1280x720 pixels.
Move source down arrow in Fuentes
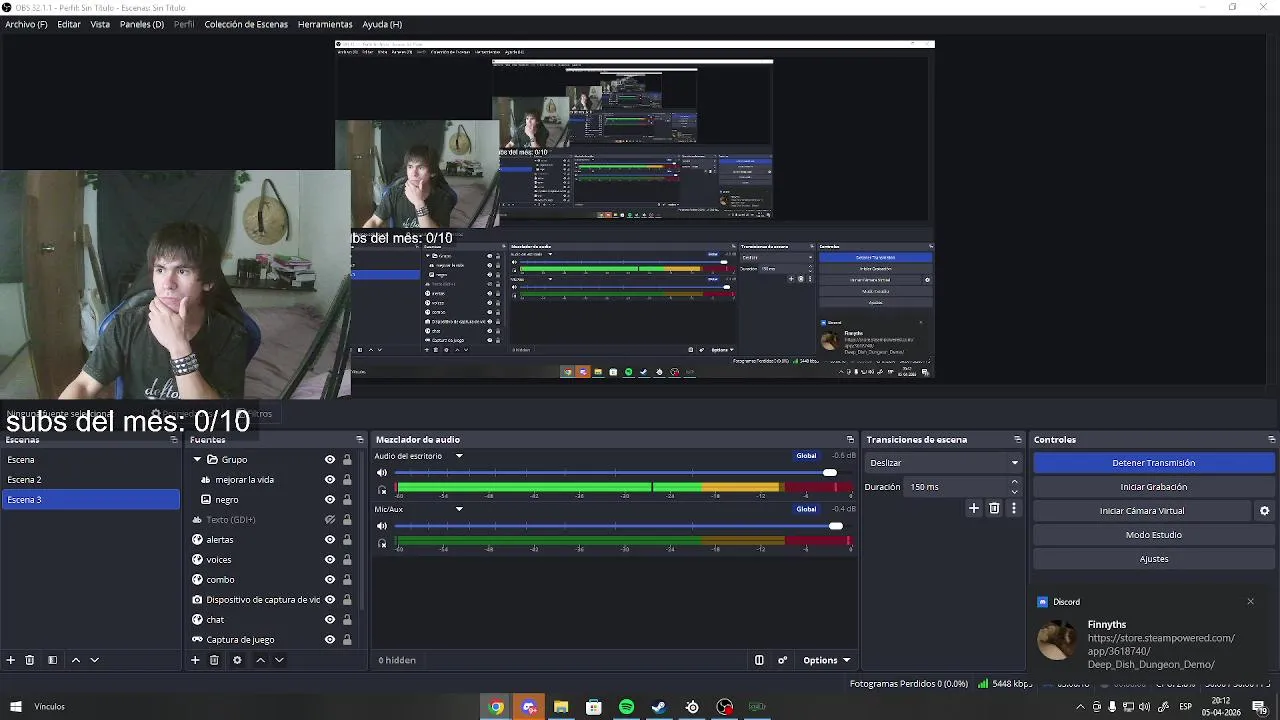coord(279,660)
